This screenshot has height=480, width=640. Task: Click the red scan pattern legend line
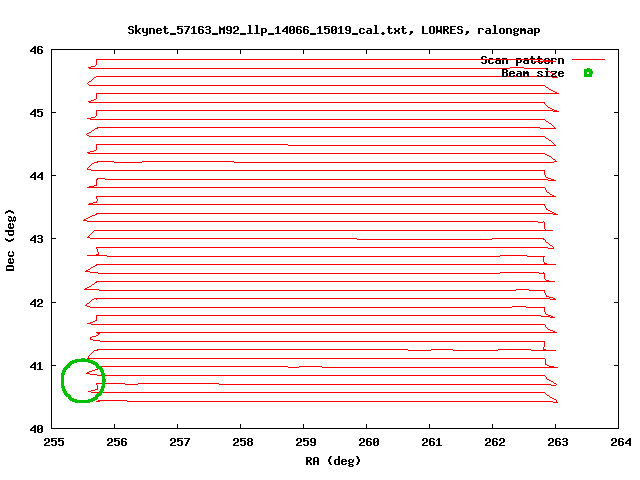tap(588, 60)
